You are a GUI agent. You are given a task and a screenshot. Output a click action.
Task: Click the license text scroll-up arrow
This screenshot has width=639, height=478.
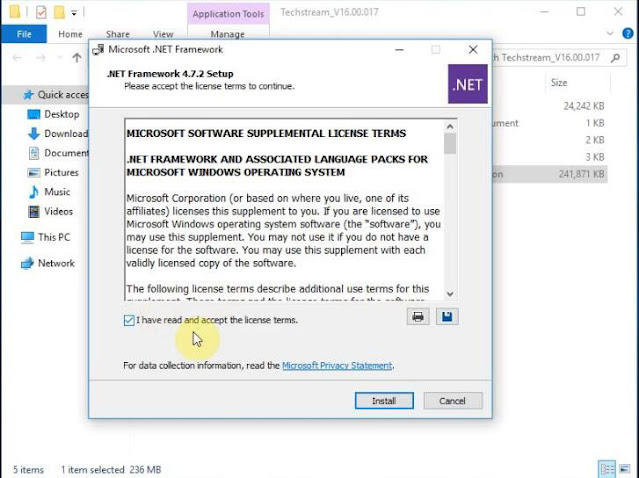pyautogui.click(x=450, y=126)
